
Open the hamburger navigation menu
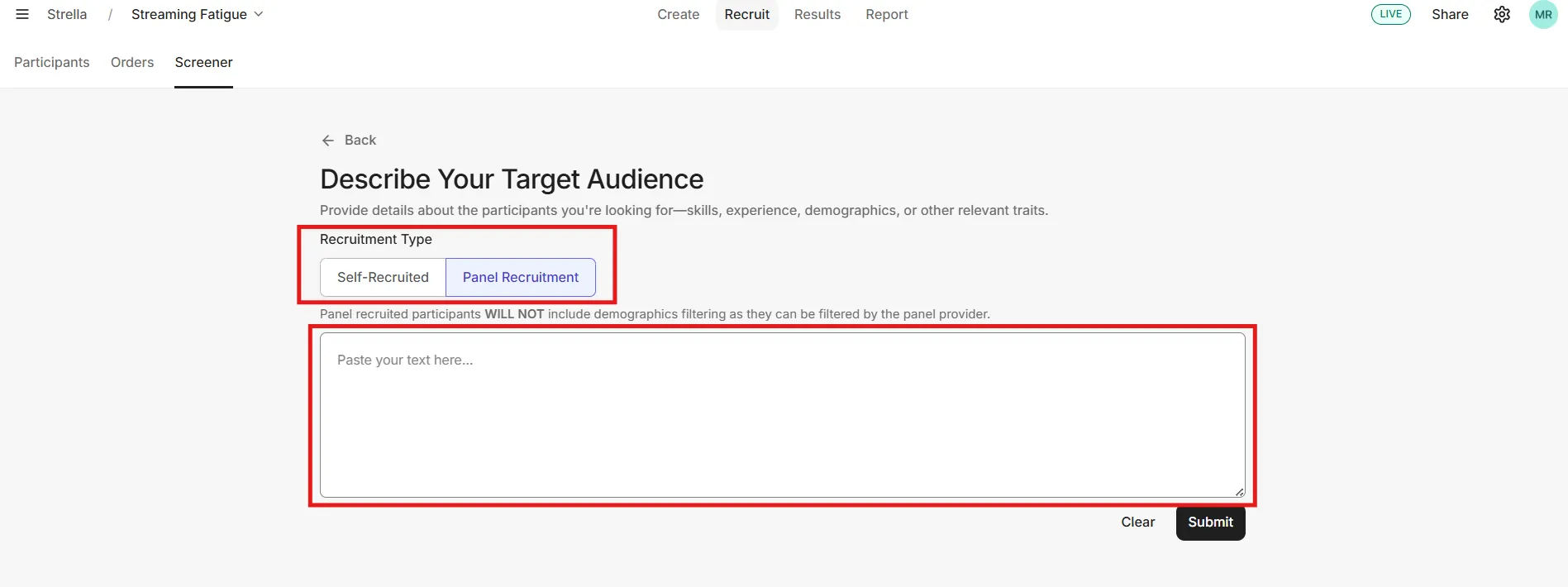pyautogui.click(x=22, y=14)
